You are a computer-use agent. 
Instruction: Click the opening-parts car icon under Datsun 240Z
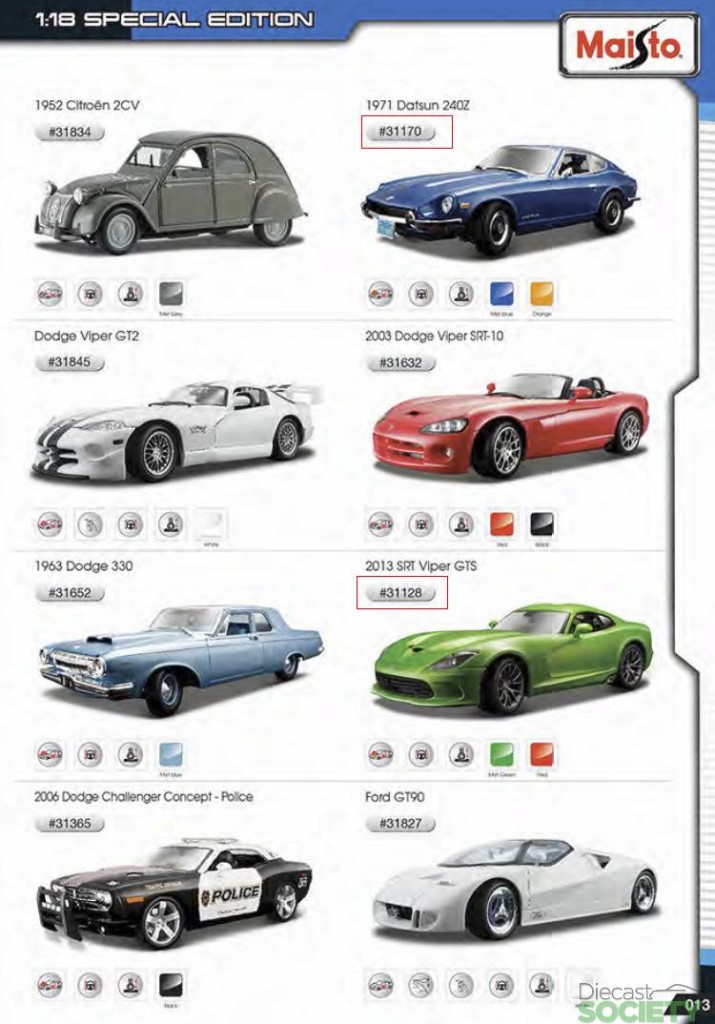pyautogui.click(x=381, y=294)
